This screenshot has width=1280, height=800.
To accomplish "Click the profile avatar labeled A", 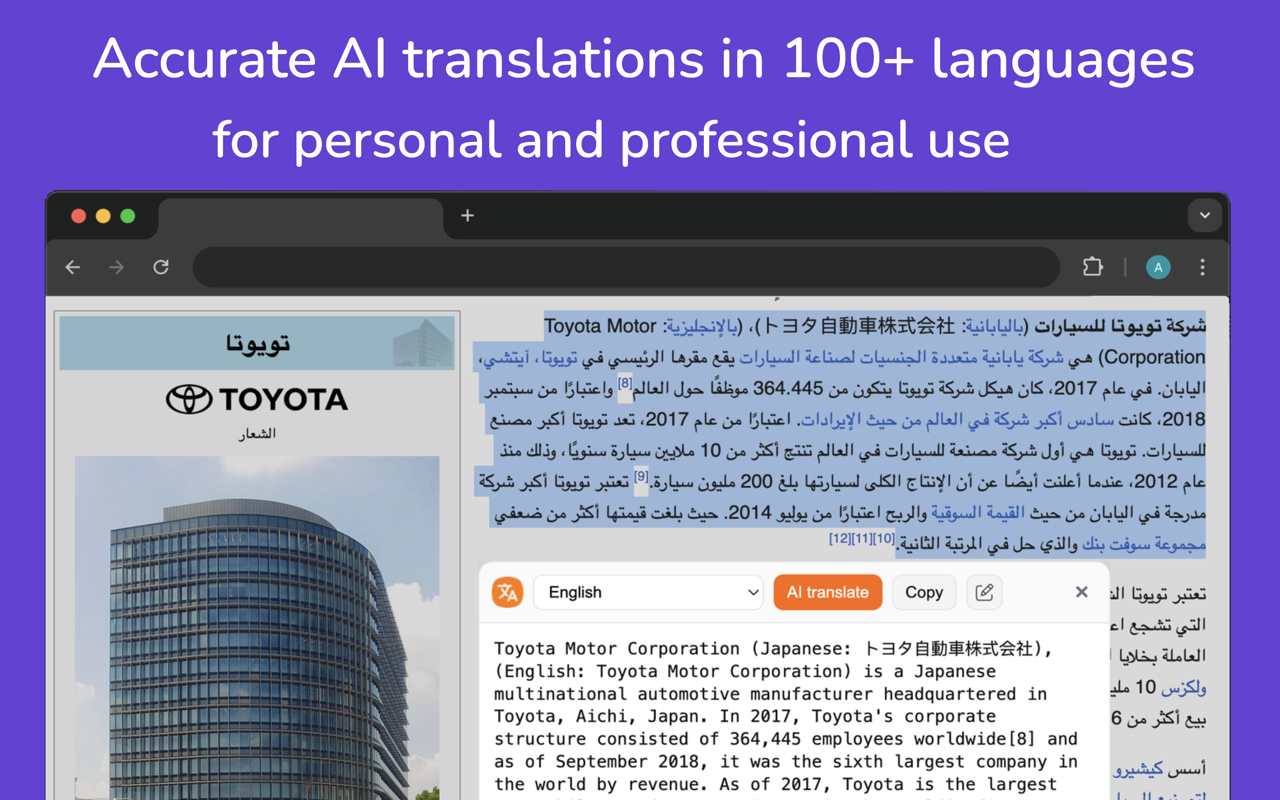I will click(x=1158, y=267).
